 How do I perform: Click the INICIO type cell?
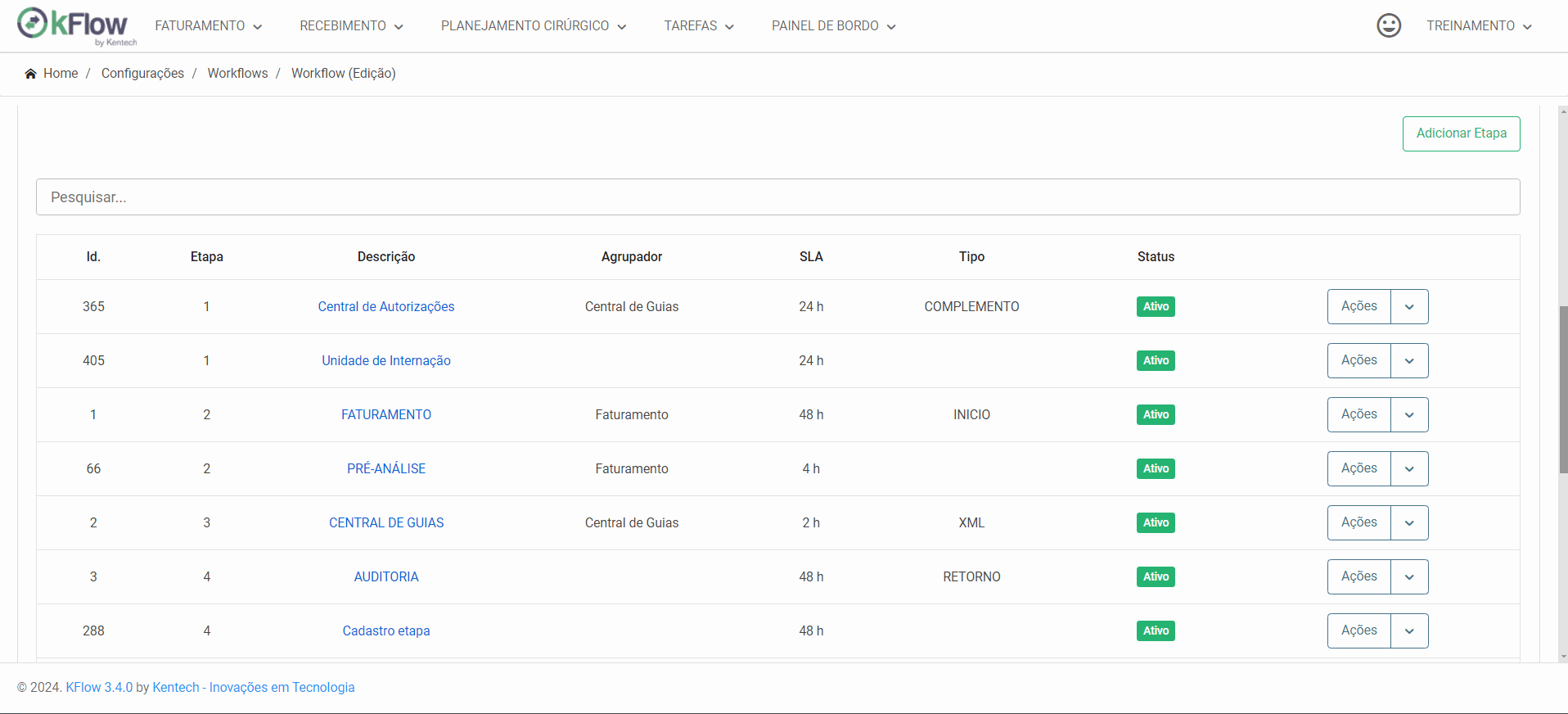[x=971, y=415]
